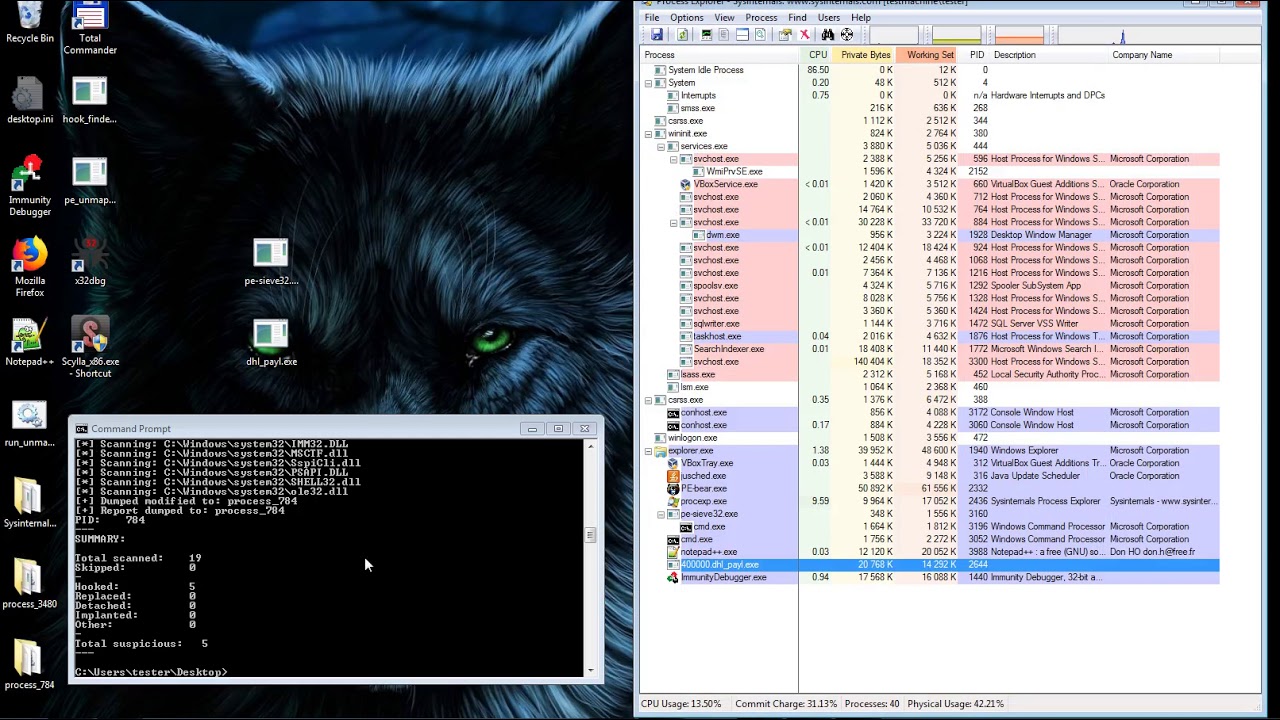The width and height of the screenshot is (1280, 720).
Task: Collapse the explorer.exe tree node
Action: (x=648, y=451)
